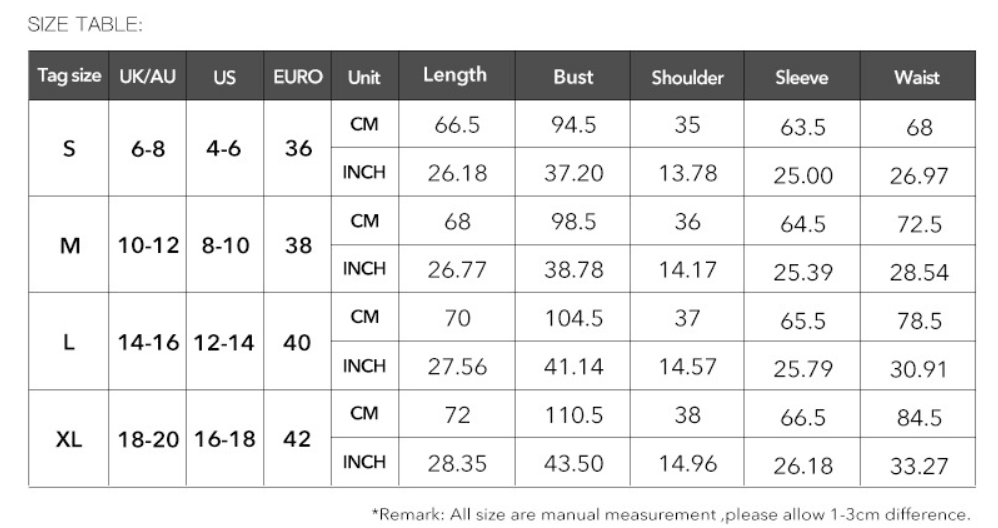Image resolution: width=998 pixels, height=528 pixels.
Task: Select the Shoulder column header
Action: 687,76
